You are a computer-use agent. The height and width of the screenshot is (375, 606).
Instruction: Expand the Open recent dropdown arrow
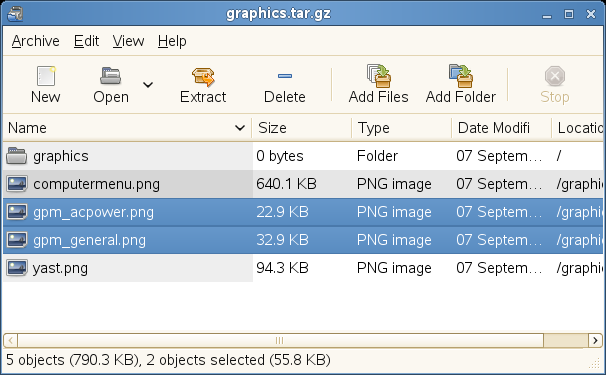pos(148,84)
